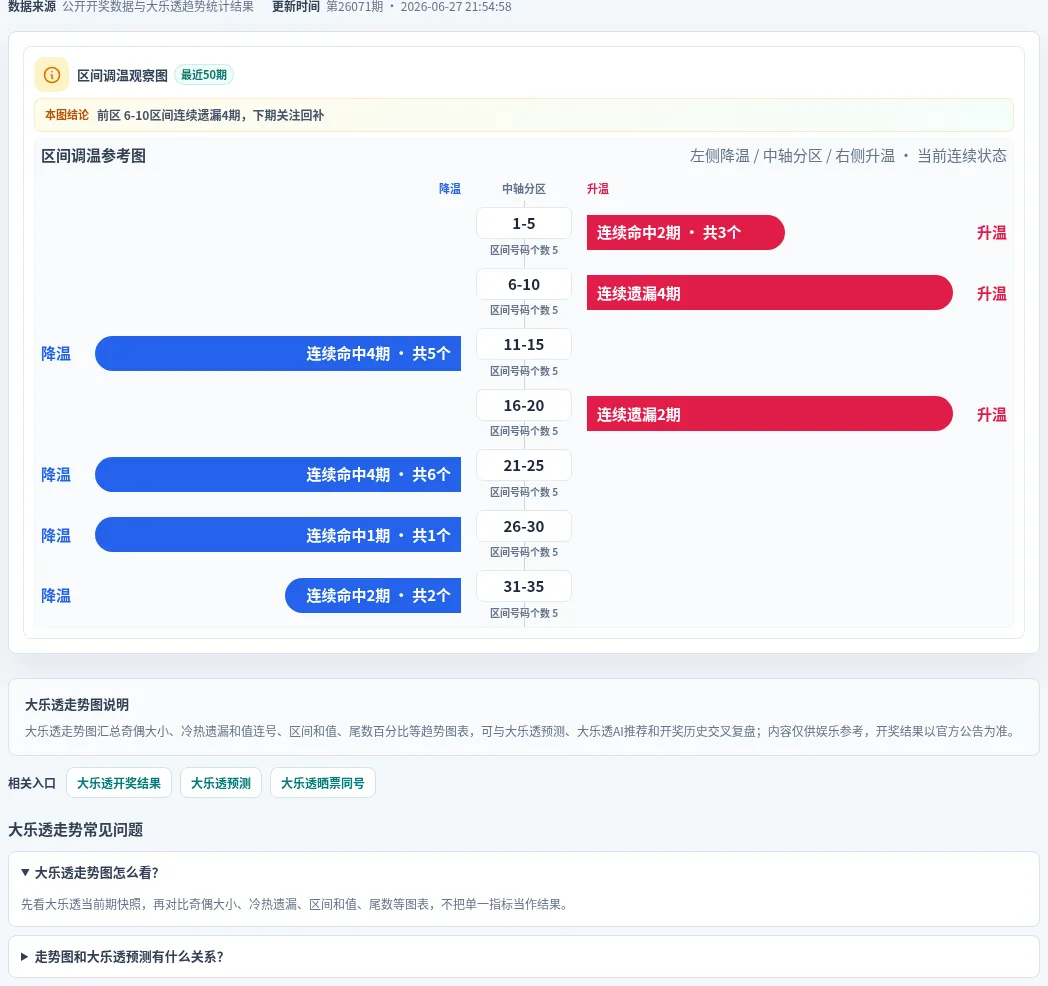1048x986 pixels.
Task: Open the 大乐透开奖结果 link
Action: point(119,783)
